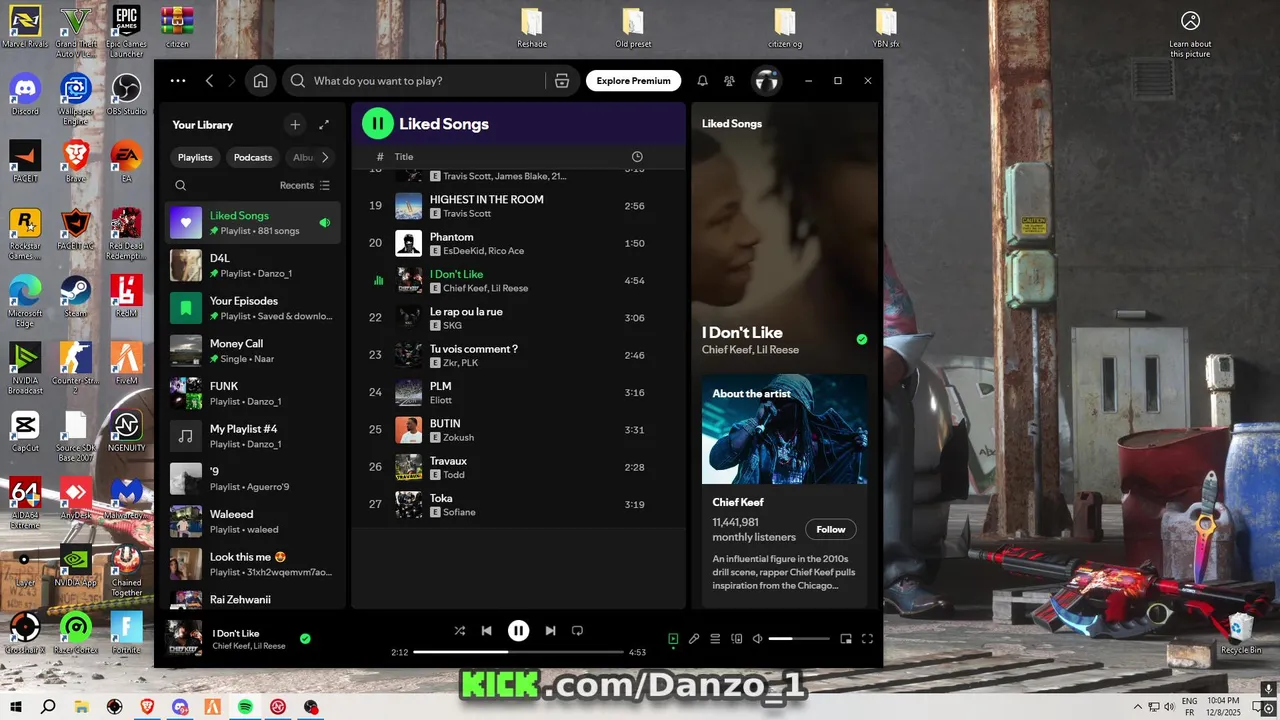Screen dimensions: 1280x720
Task: Open OBS Studio desktop shortcut
Action: [126, 95]
